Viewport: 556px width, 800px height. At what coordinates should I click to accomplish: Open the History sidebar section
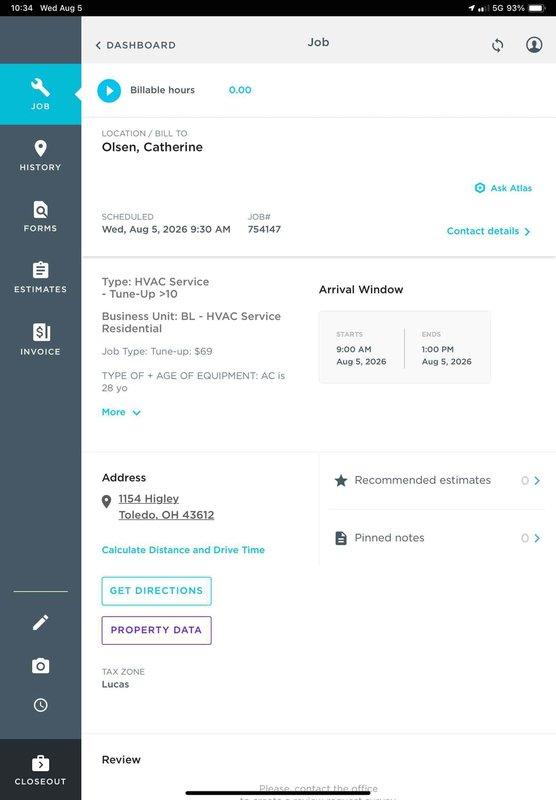40,156
